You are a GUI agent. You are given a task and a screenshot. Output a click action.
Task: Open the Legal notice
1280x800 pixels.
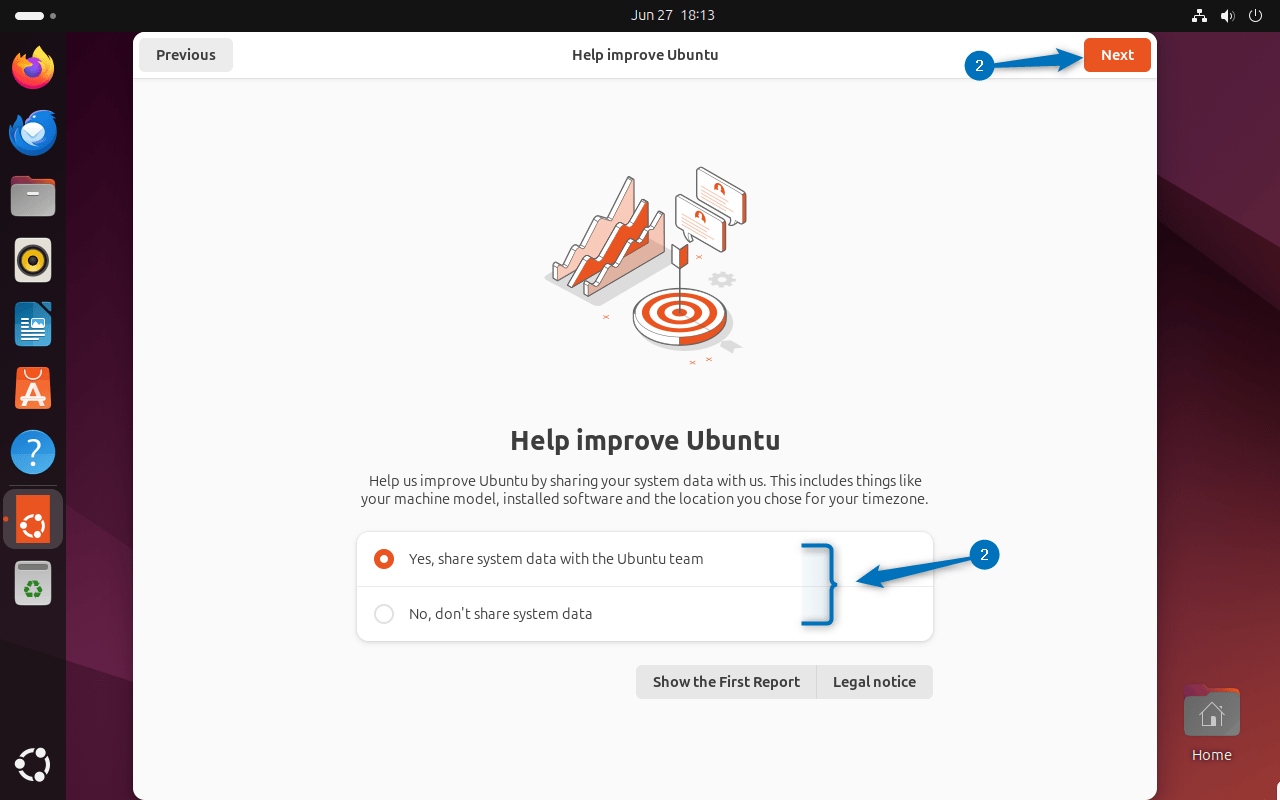(x=874, y=681)
